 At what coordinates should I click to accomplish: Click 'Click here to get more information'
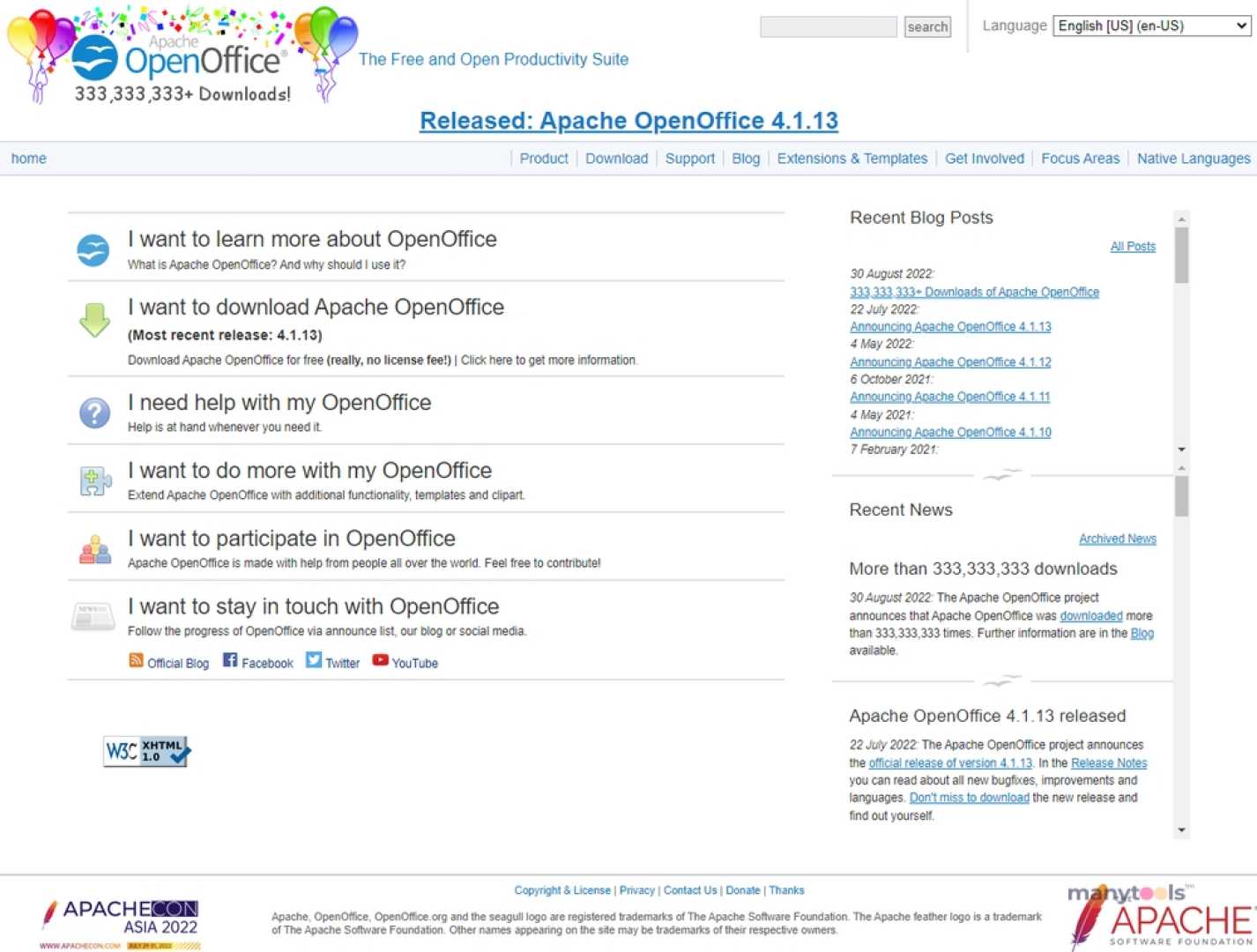[x=549, y=360]
